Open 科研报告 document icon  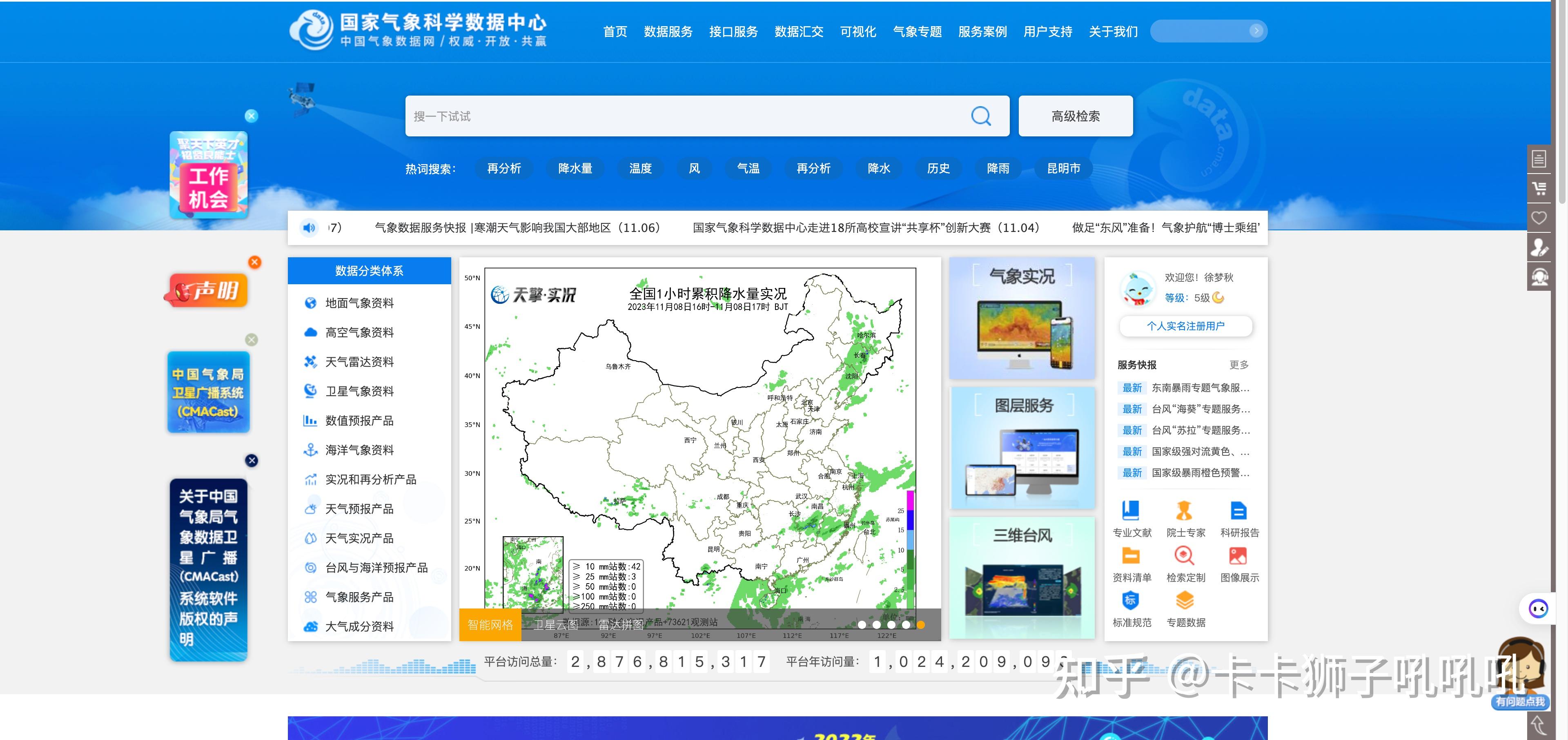click(x=1238, y=510)
